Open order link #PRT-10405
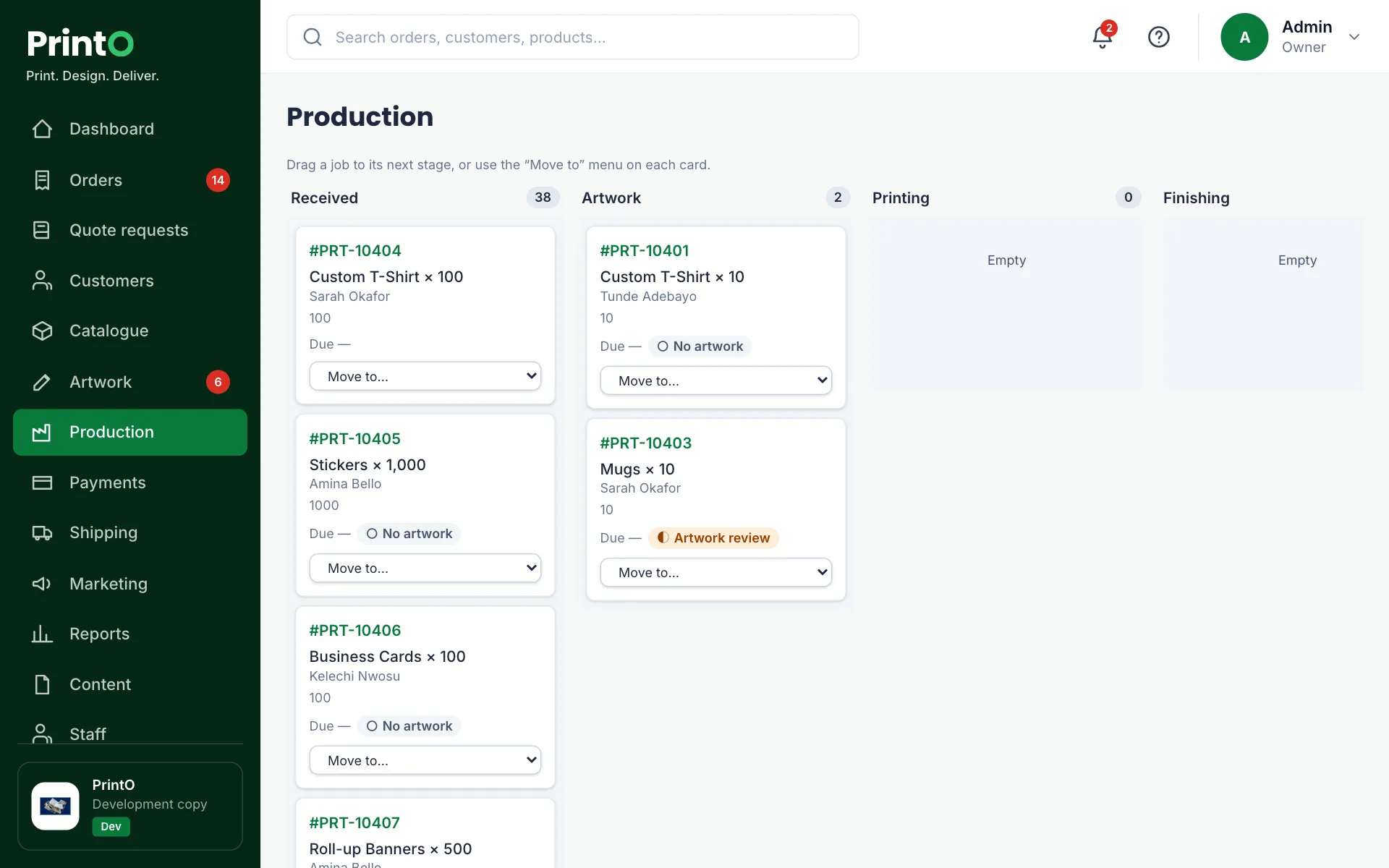Image resolution: width=1389 pixels, height=868 pixels. [355, 439]
